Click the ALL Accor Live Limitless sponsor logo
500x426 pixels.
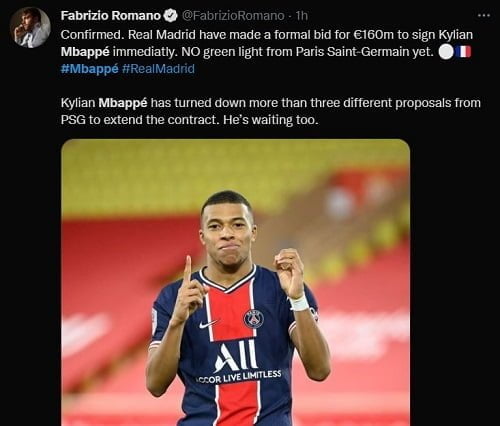pos(239,363)
